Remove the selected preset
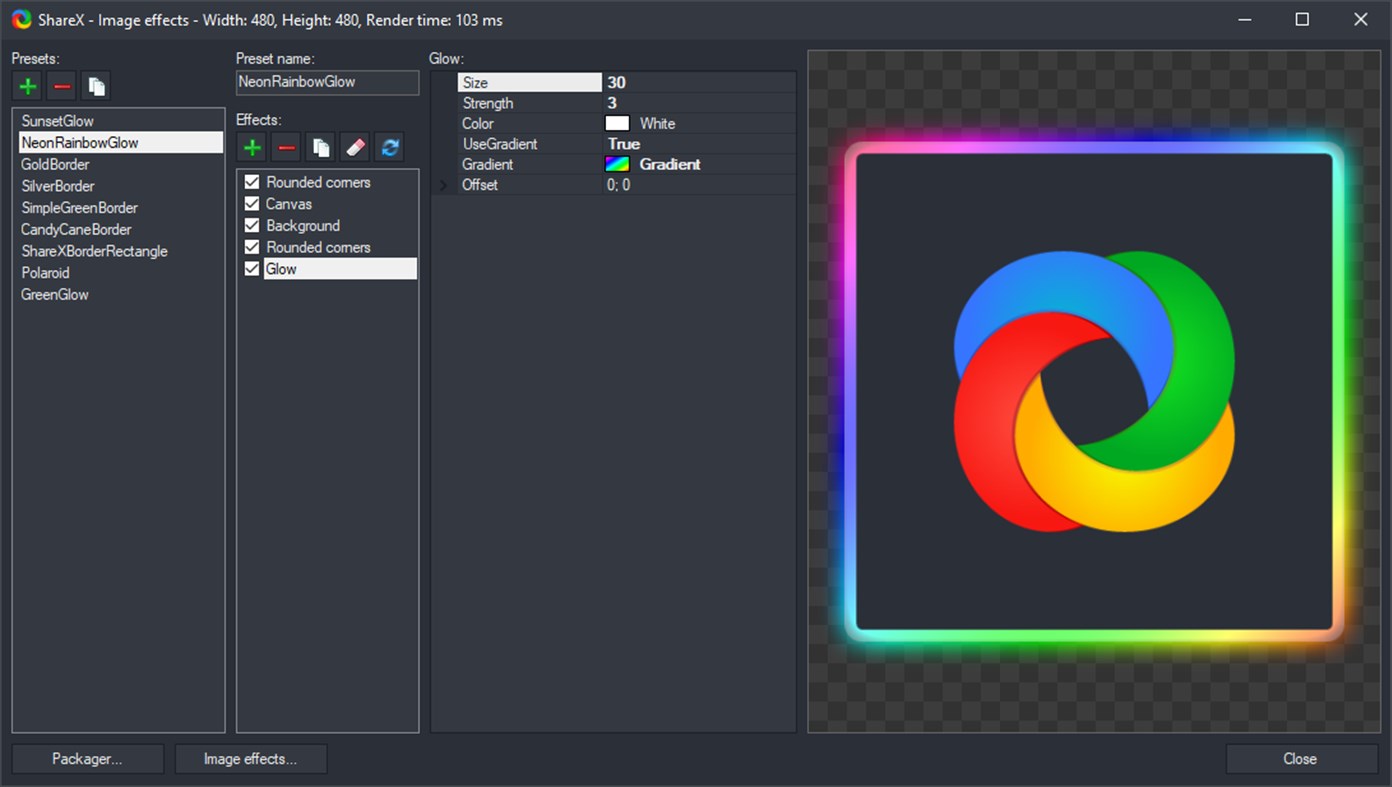 point(61,85)
